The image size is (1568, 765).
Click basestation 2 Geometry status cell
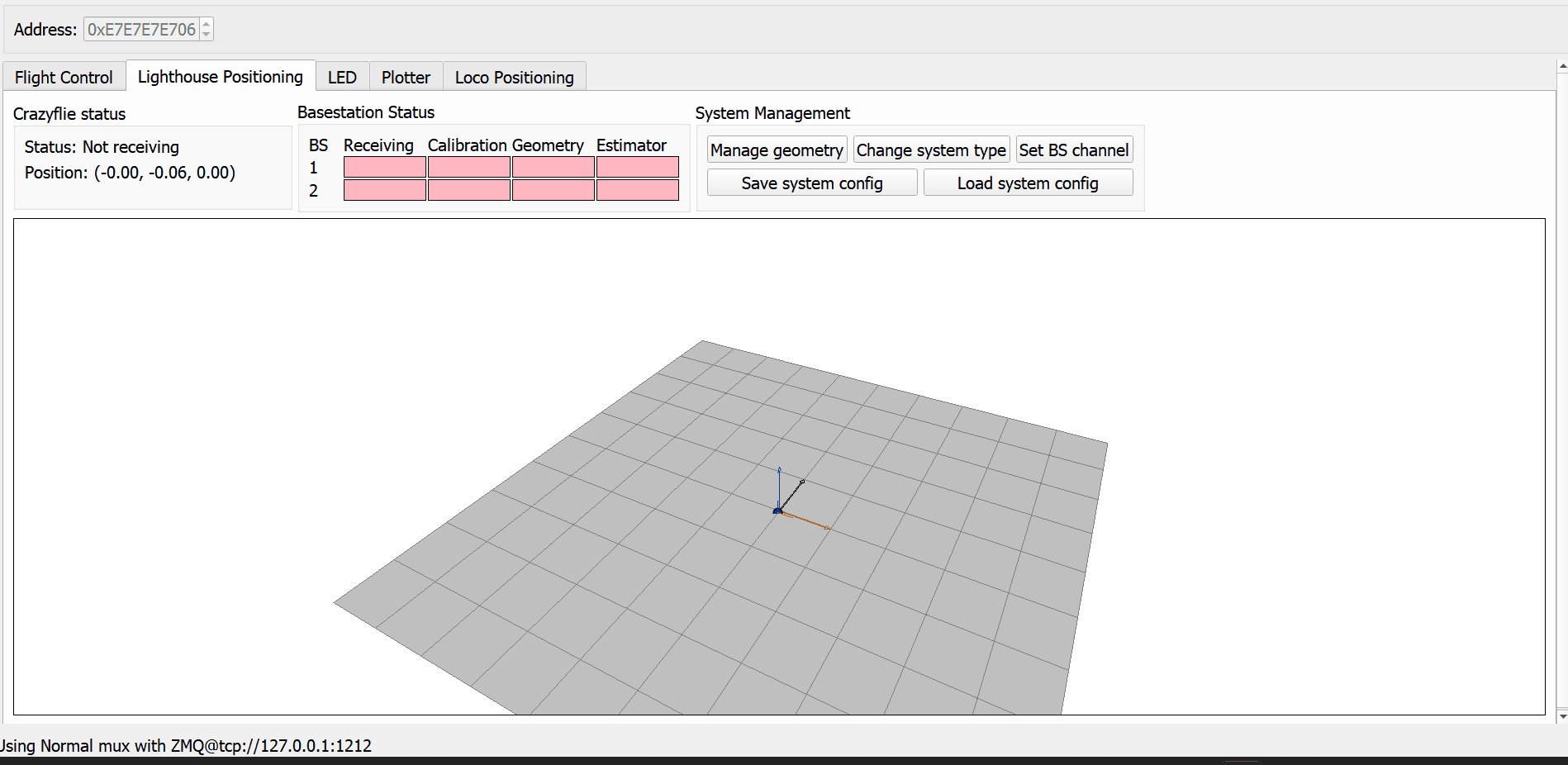pos(553,191)
